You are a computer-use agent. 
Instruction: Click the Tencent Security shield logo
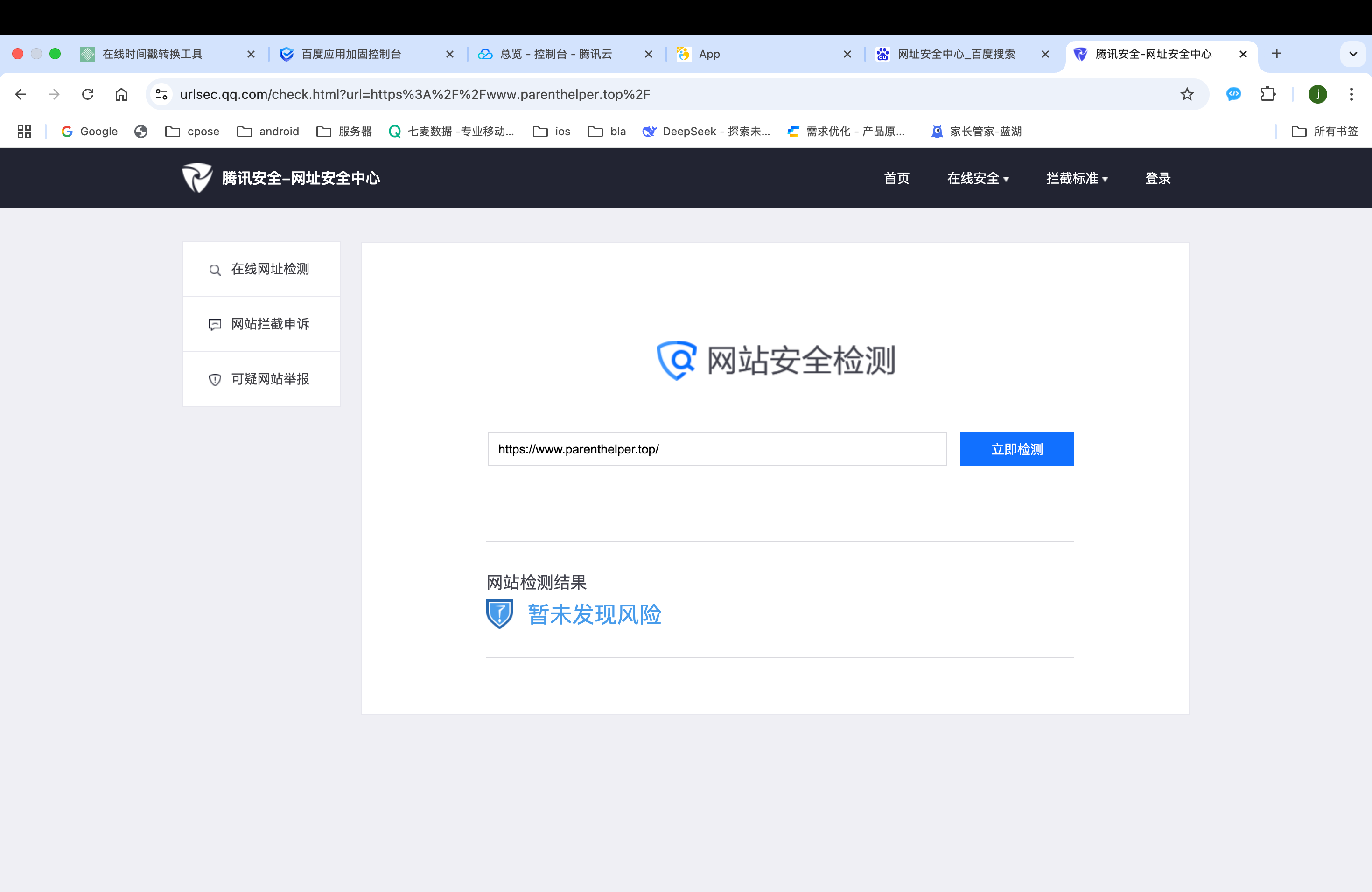click(197, 178)
